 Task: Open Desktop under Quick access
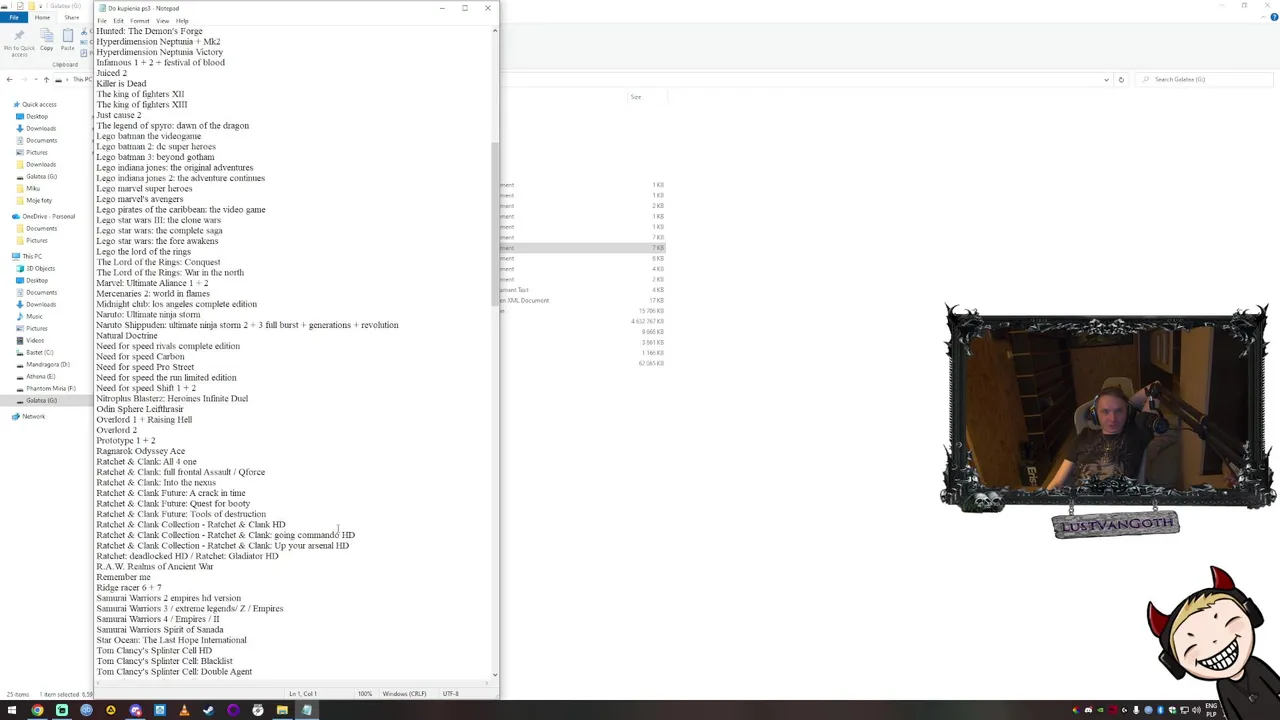click(37, 116)
